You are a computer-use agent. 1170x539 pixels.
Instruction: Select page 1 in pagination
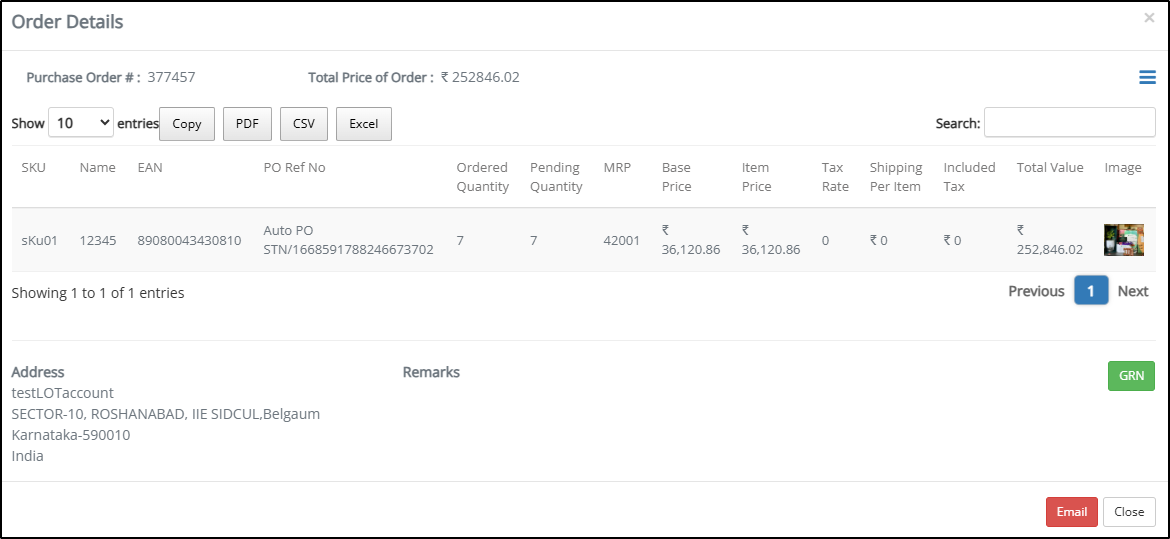pyautogui.click(x=1091, y=291)
